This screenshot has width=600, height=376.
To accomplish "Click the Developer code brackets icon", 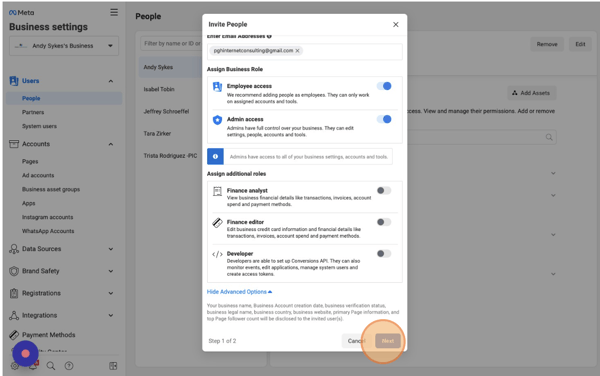I will pyautogui.click(x=217, y=254).
